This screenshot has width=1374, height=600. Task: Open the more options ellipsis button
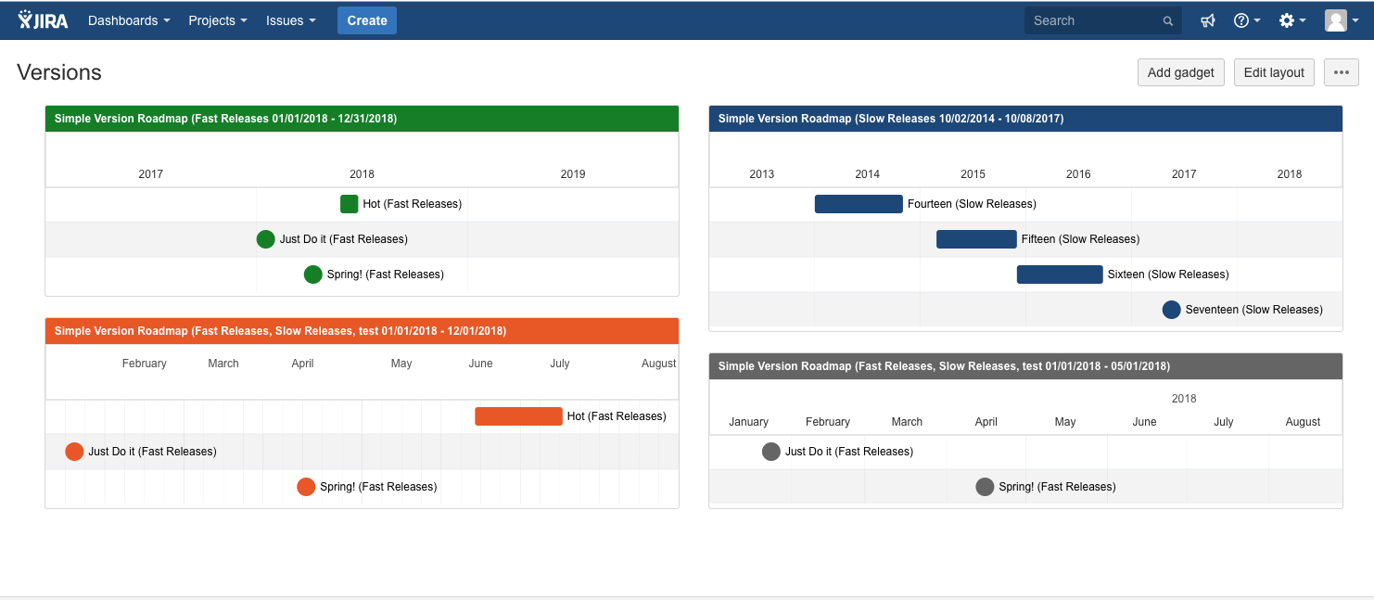pos(1341,72)
